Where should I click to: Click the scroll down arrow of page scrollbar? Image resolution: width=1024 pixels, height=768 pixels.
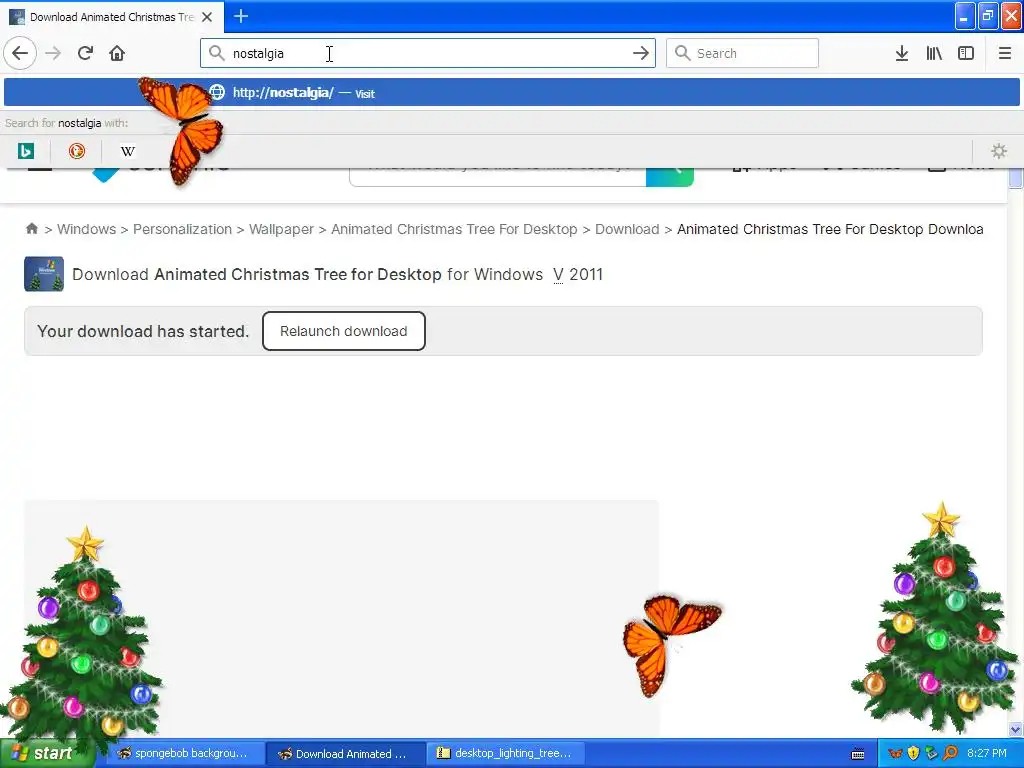tap(1016, 729)
